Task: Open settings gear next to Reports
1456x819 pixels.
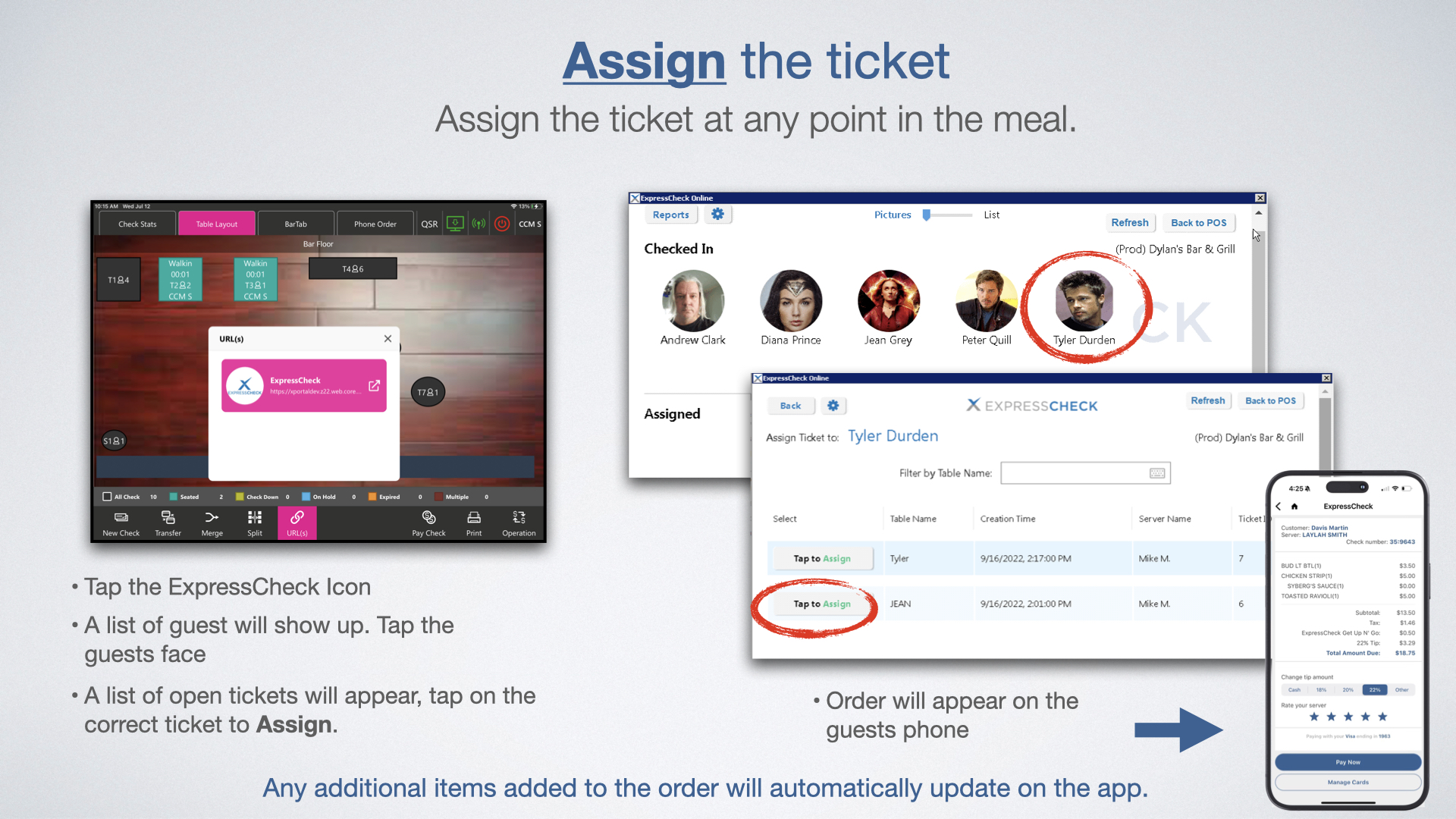Action: [x=717, y=215]
